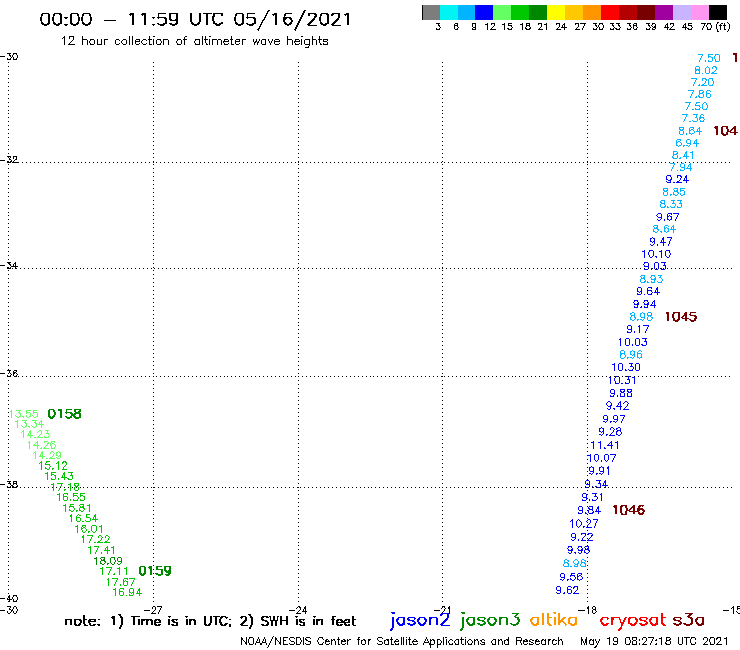Click the 13.55 wave height value

[x=24, y=414]
